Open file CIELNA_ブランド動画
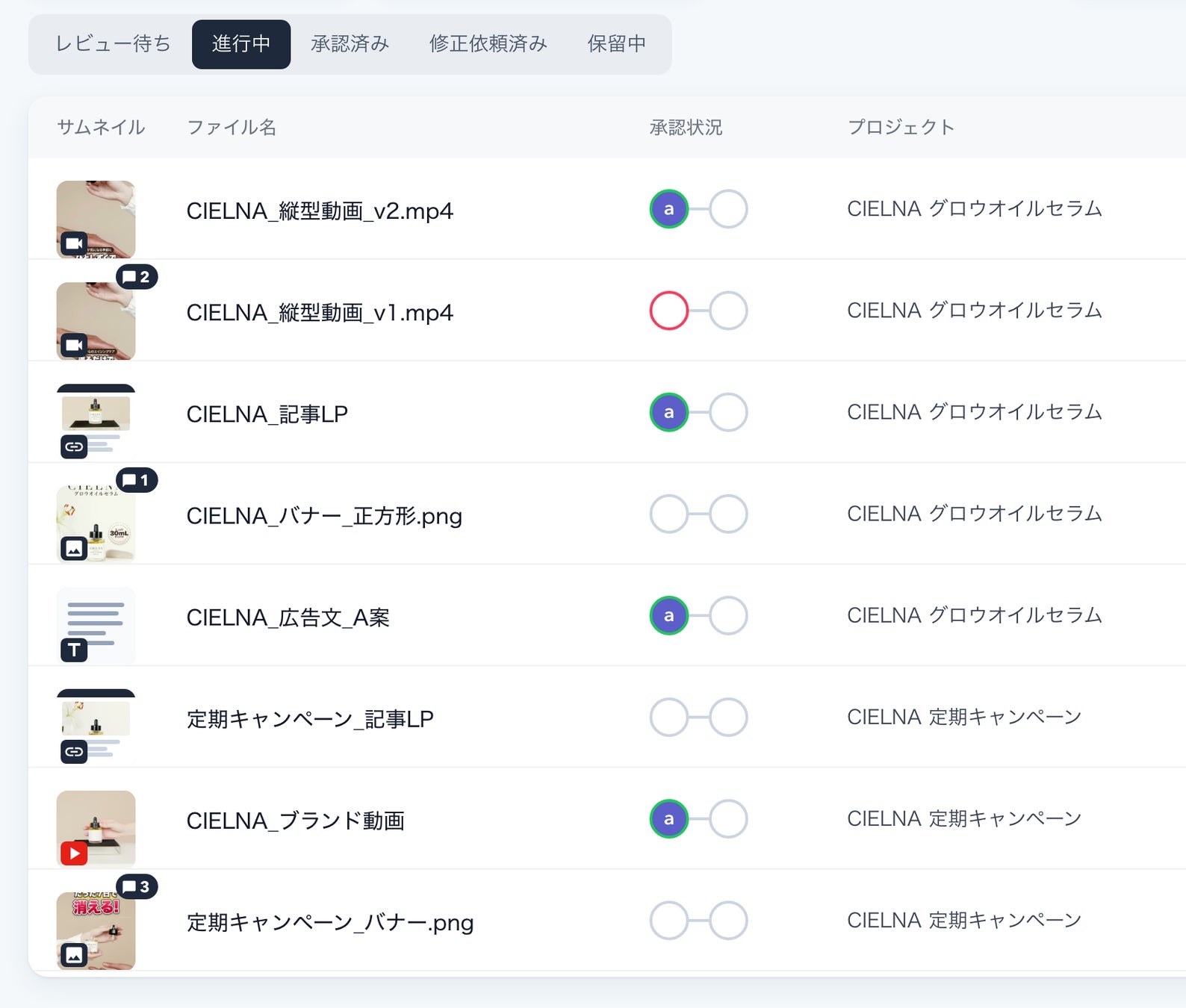The width and height of the screenshot is (1186, 1008). tap(296, 821)
